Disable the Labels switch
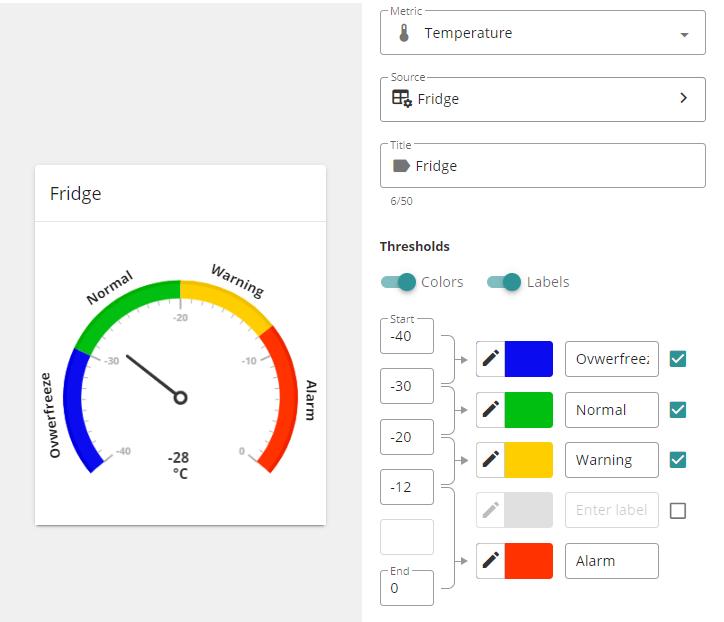 504,282
